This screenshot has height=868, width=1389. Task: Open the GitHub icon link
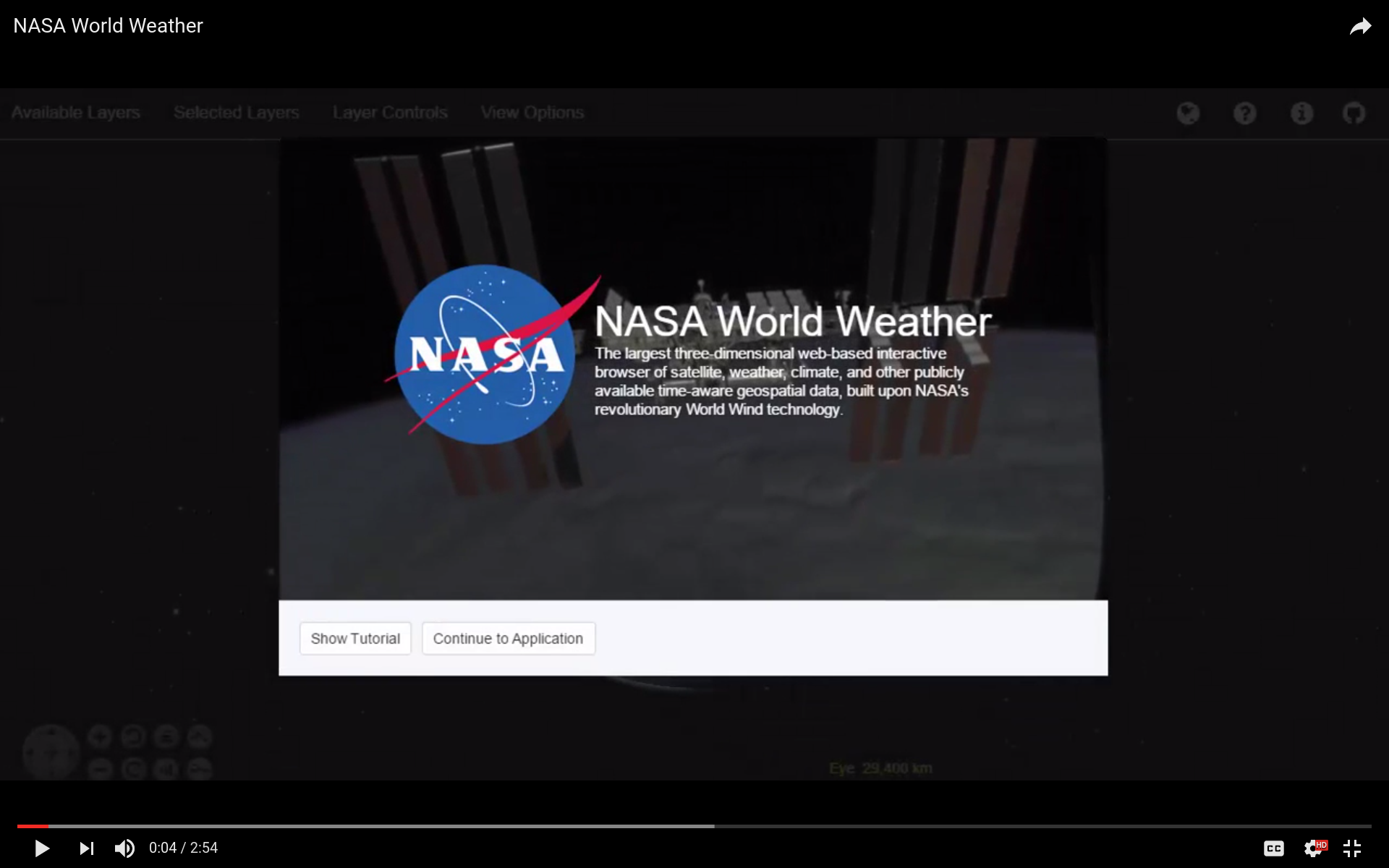point(1354,114)
